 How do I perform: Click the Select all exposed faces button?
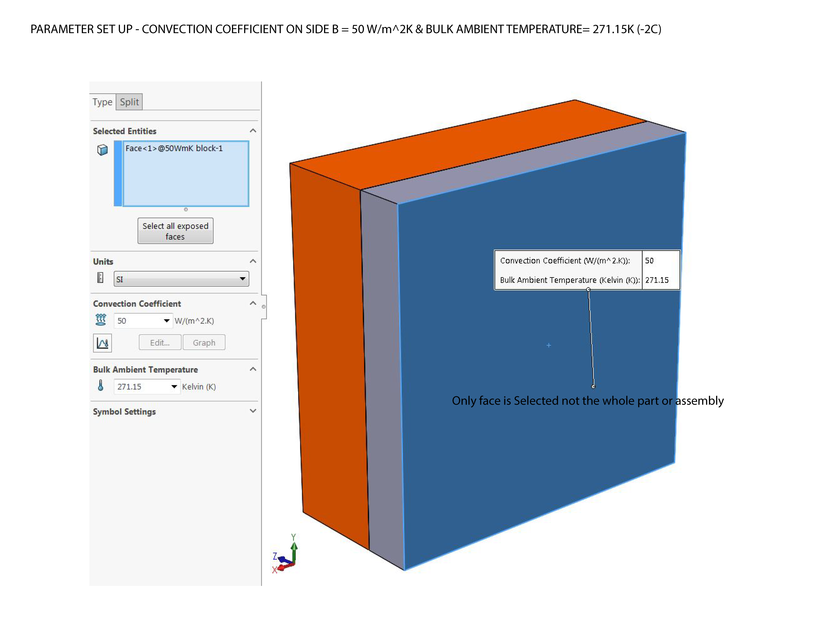pyautogui.click(x=175, y=230)
